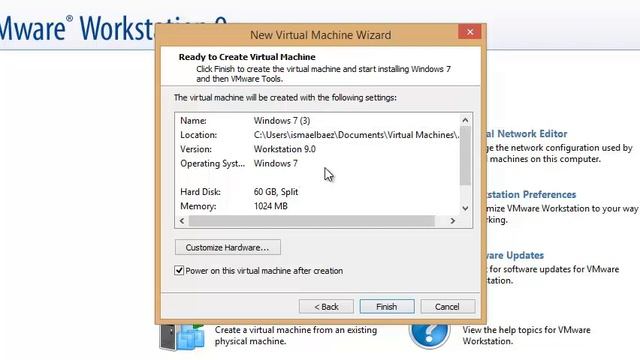Image resolution: width=640 pixels, height=360 pixels.
Task: Open Customize Hardware settings
Action: [227, 247]
